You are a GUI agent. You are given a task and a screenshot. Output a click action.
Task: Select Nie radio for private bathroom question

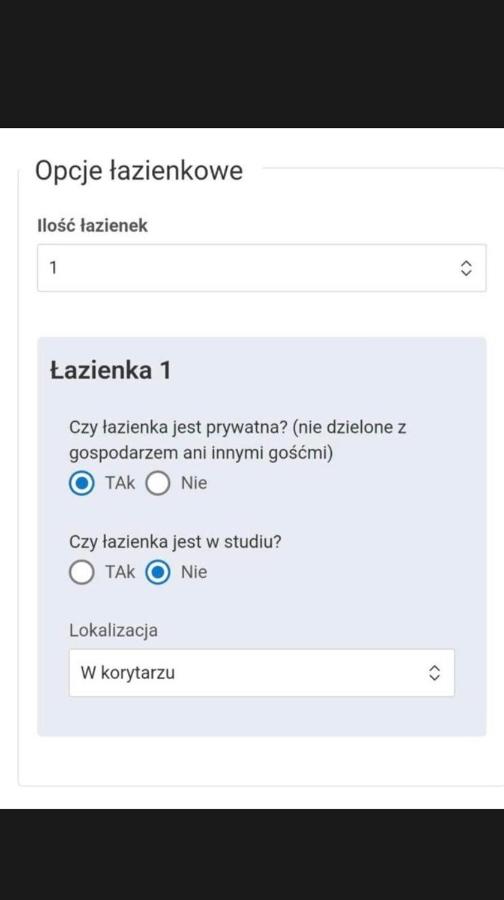point(158,483)
